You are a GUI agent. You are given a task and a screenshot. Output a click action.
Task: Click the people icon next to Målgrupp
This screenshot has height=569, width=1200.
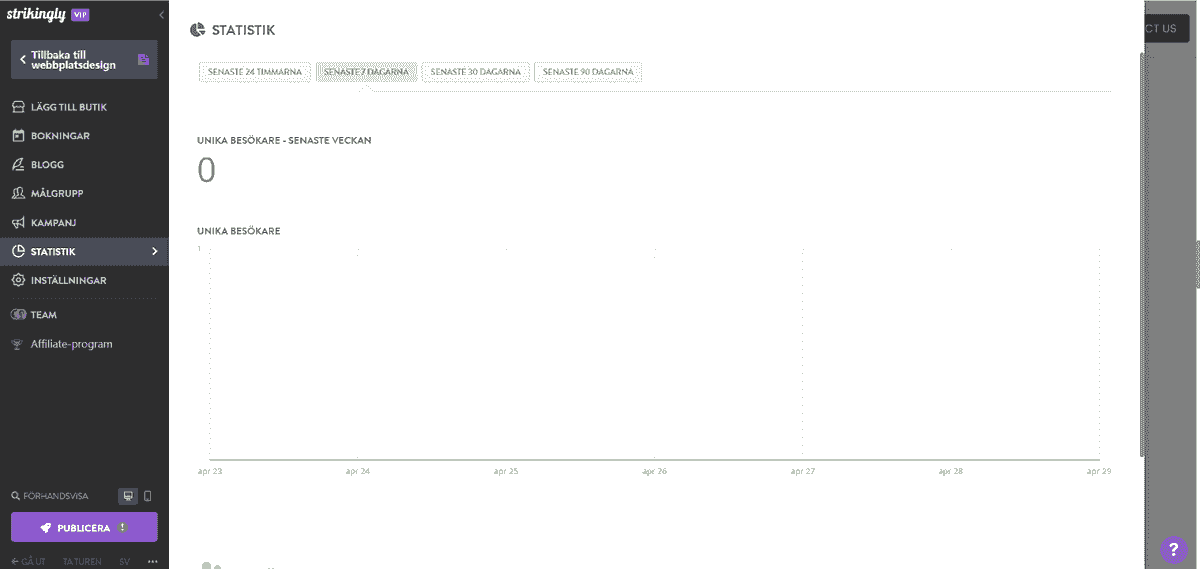[x=18, y=193]
